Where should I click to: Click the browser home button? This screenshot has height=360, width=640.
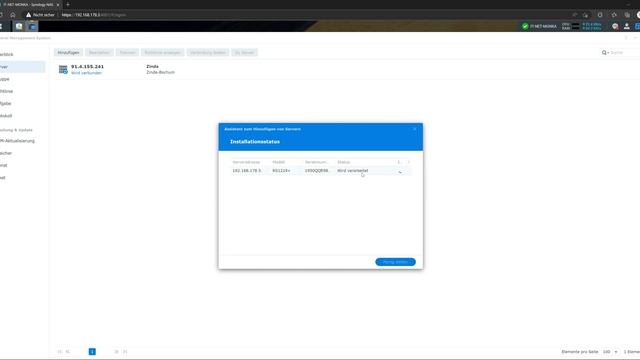coord(13,15)
